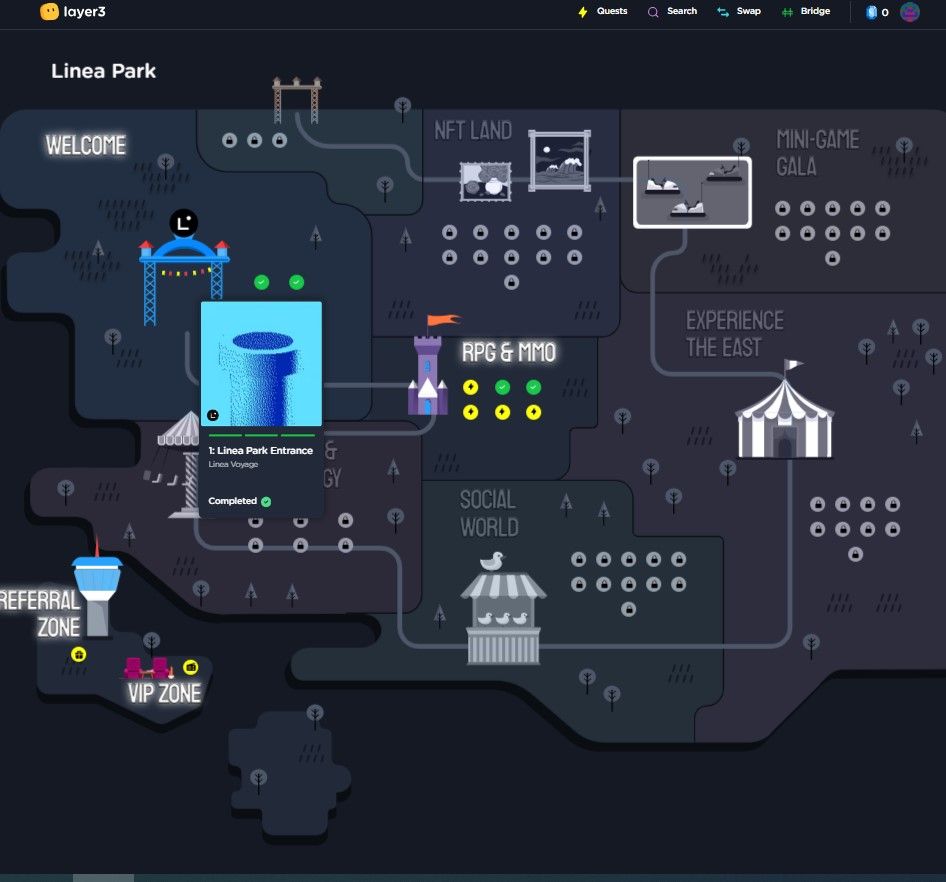Screen dimensions: 946x882
Task: Open the bumper cars Mini-Game Gala tile
Action: 692,192
